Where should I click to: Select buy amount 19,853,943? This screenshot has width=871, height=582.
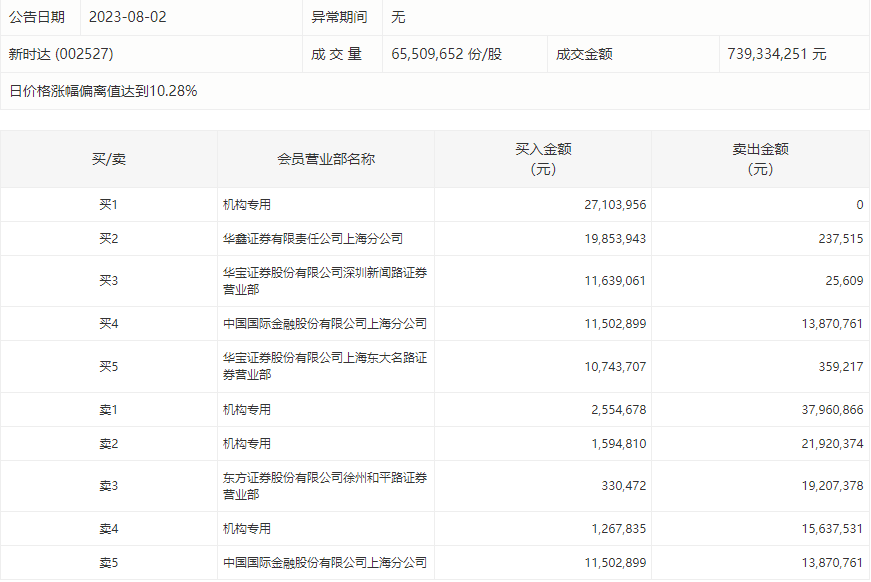coord(615,238)
